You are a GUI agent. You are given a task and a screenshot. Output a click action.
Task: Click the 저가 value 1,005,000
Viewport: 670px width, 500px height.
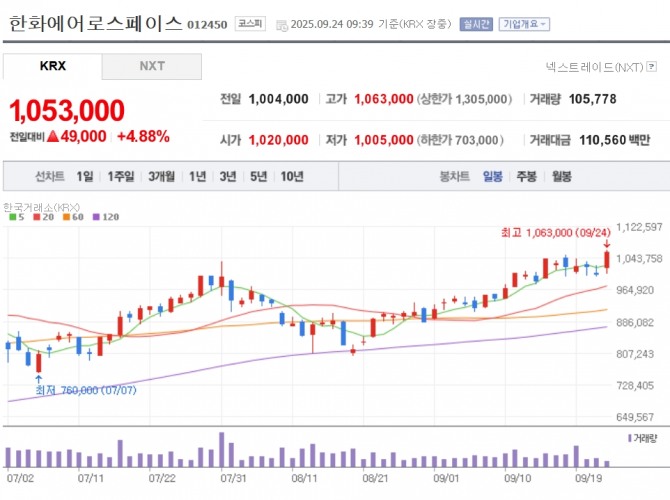(384, 140)
